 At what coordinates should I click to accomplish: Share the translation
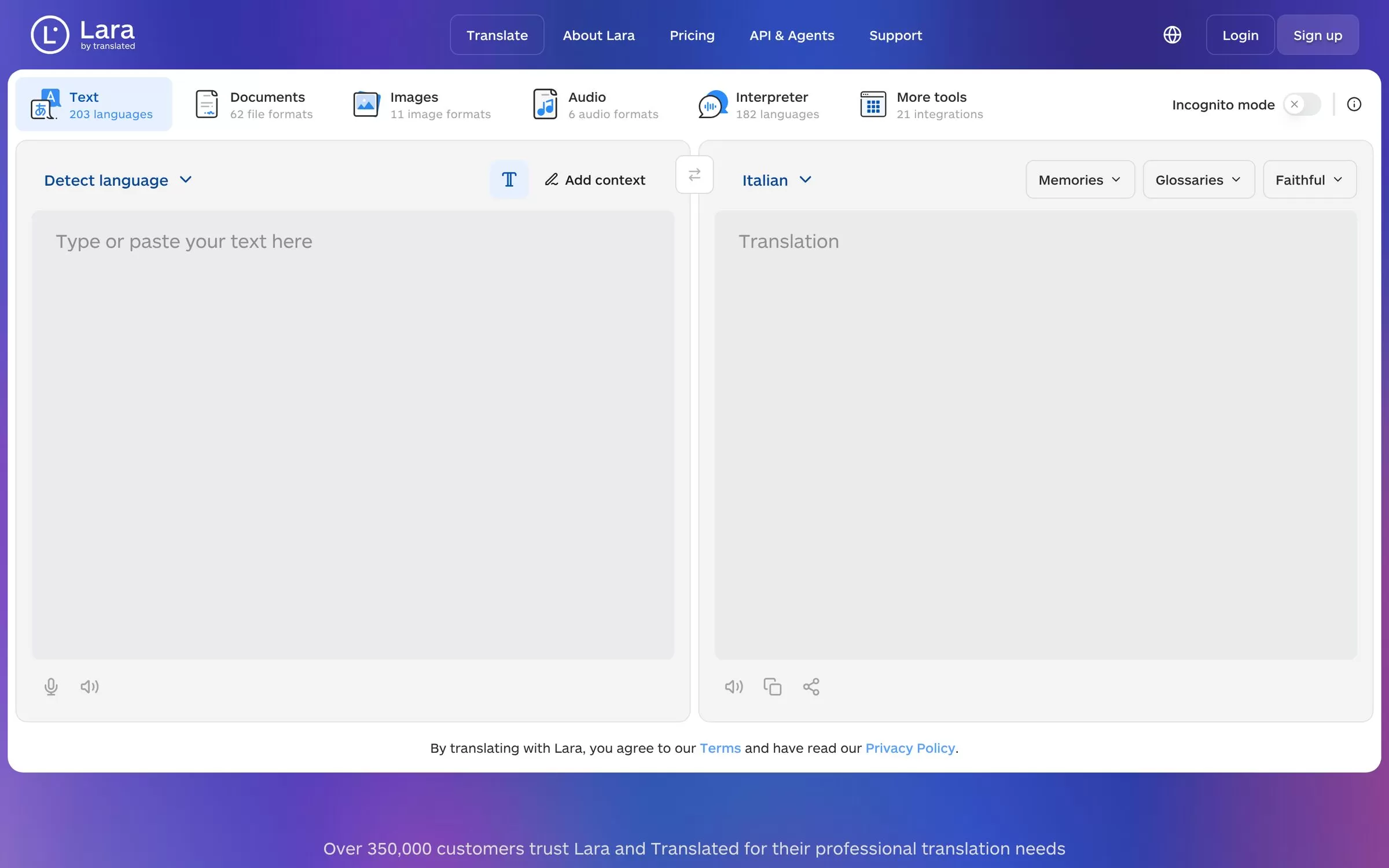point(811,686)
